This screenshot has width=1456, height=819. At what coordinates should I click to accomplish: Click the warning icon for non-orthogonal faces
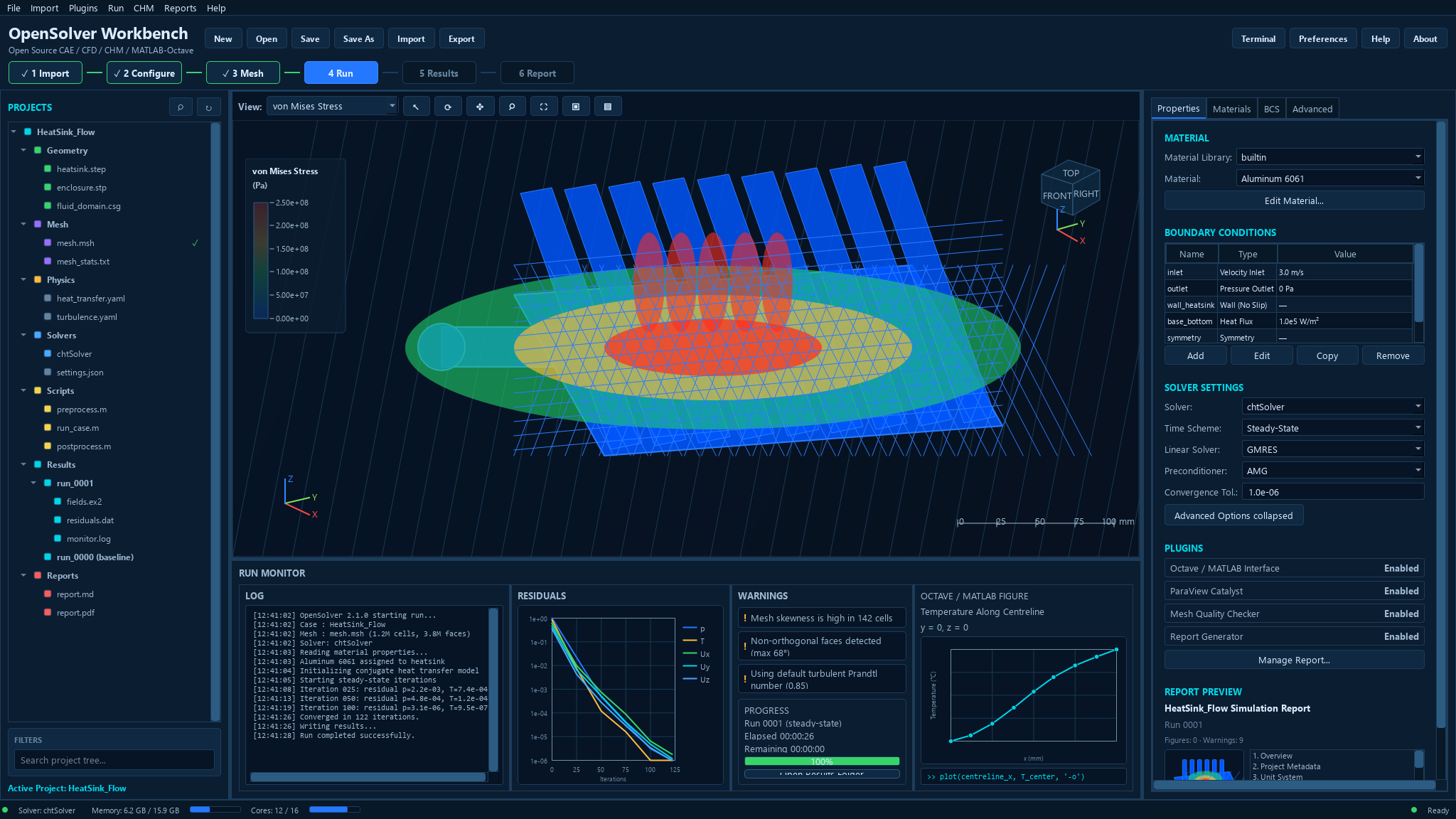point(744,646)
